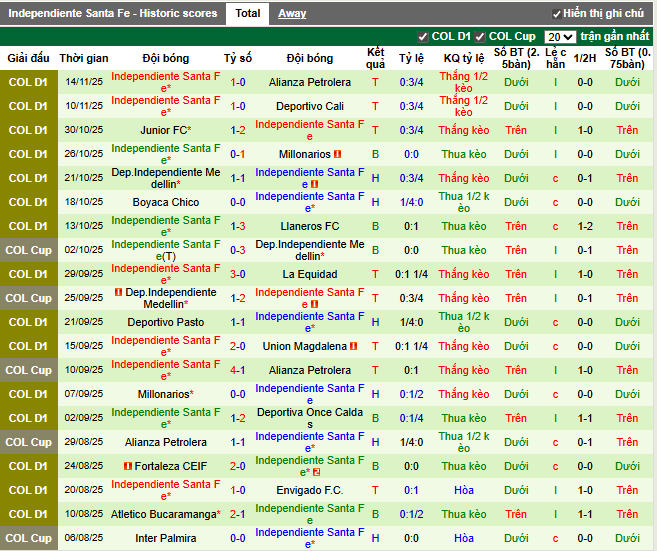Click the COL D1 league badge for 14/11/25

(28, 82)
